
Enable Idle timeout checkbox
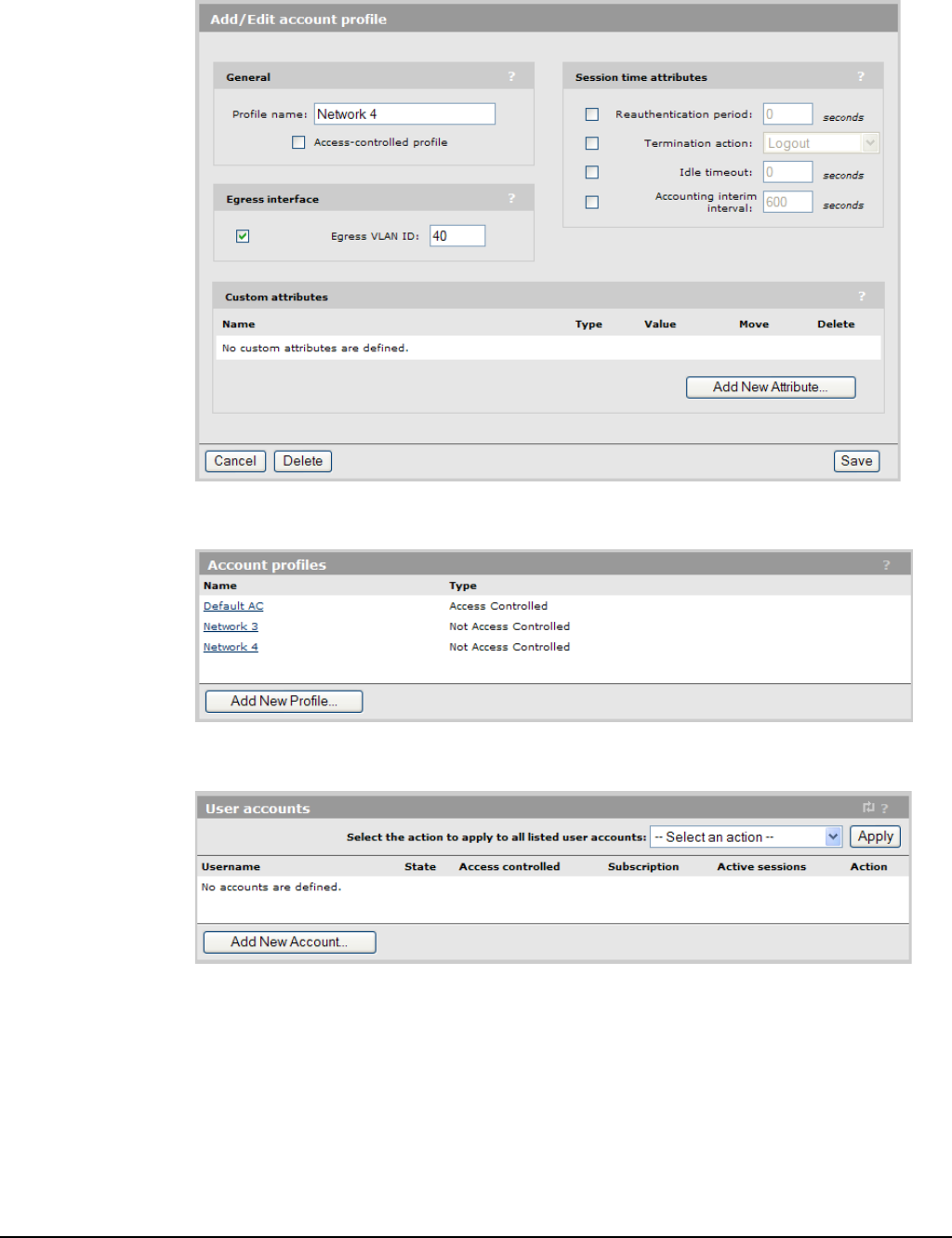(x=591, y=172)
